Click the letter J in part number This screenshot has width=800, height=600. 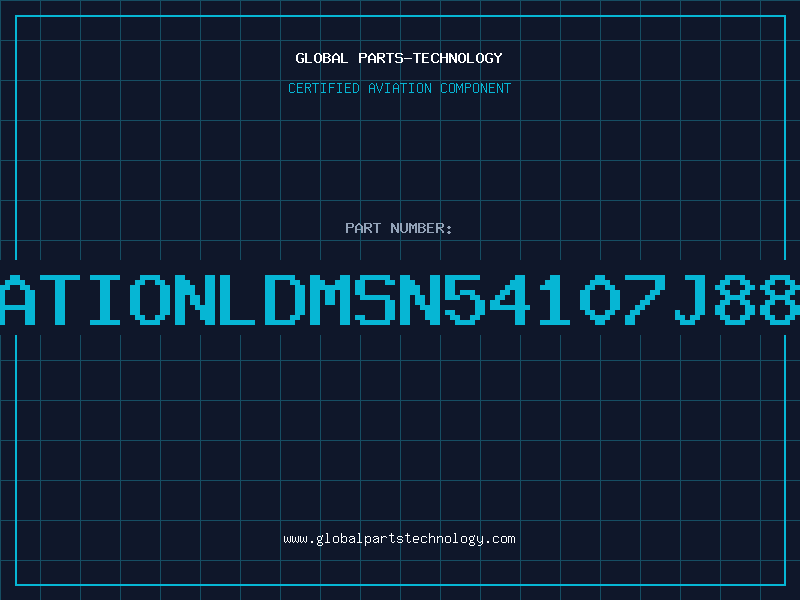coord(691,299)
